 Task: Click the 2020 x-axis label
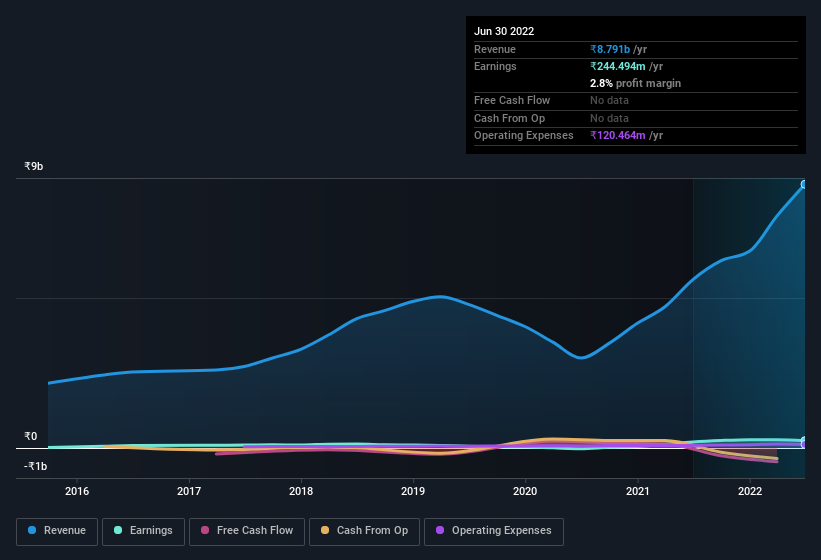tap(525, 491)
